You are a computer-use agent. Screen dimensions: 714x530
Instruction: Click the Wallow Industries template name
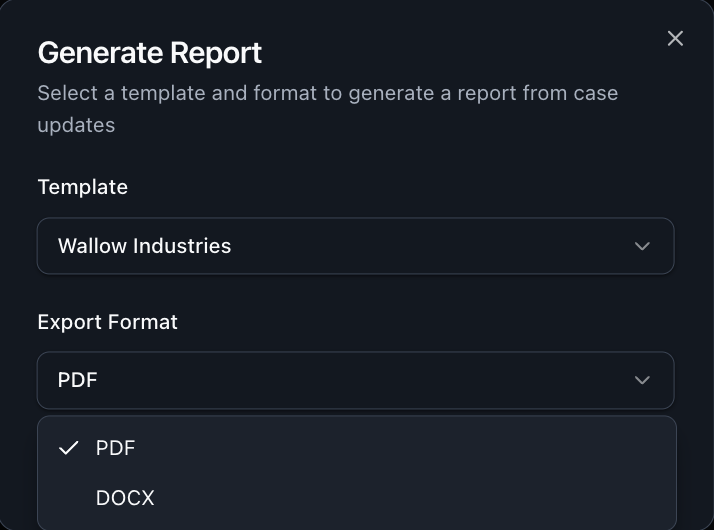(x=144, y=246)
